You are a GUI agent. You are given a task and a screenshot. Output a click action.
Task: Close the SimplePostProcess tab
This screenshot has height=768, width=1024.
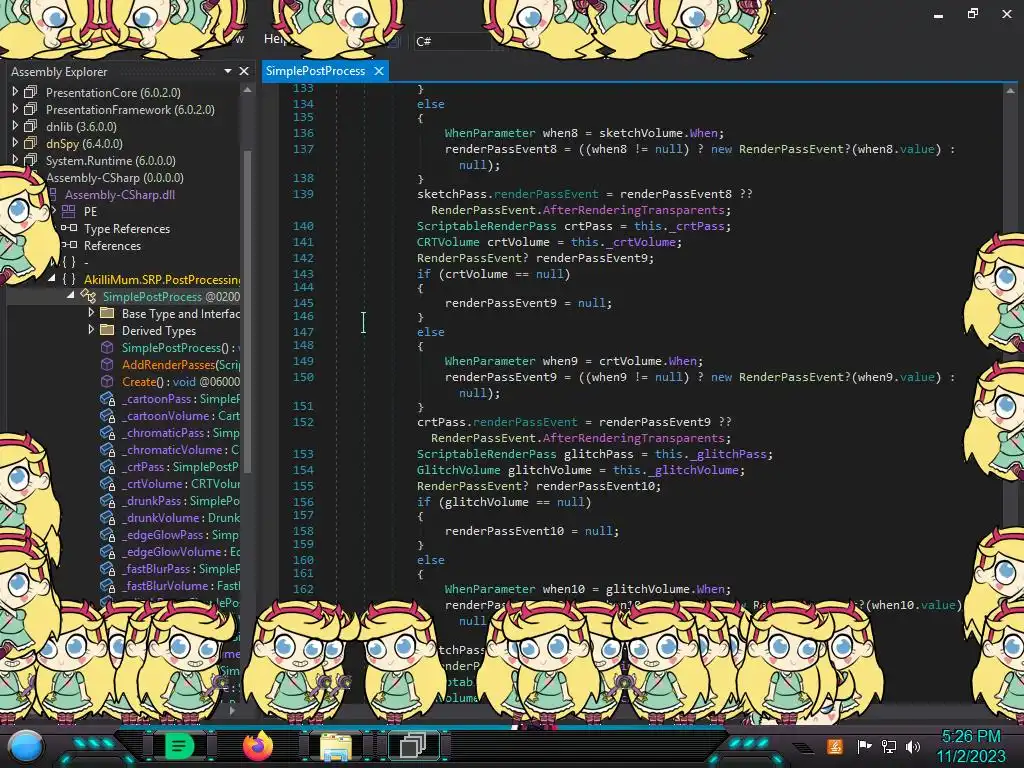pyautogui.click(x=379, y=71)
